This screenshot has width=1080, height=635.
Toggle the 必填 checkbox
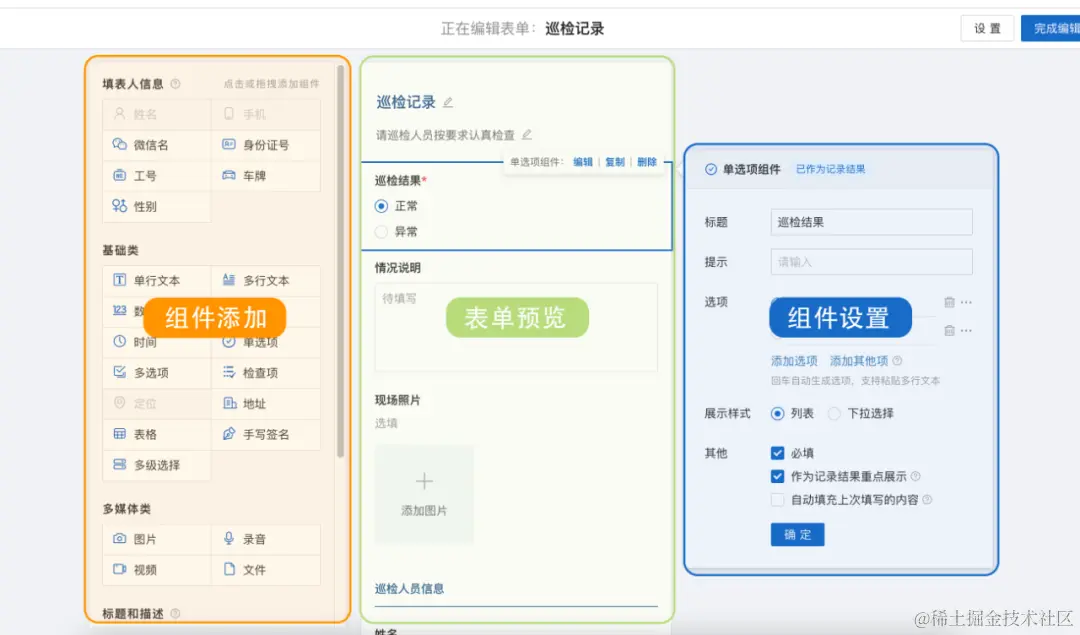[778, 453]
